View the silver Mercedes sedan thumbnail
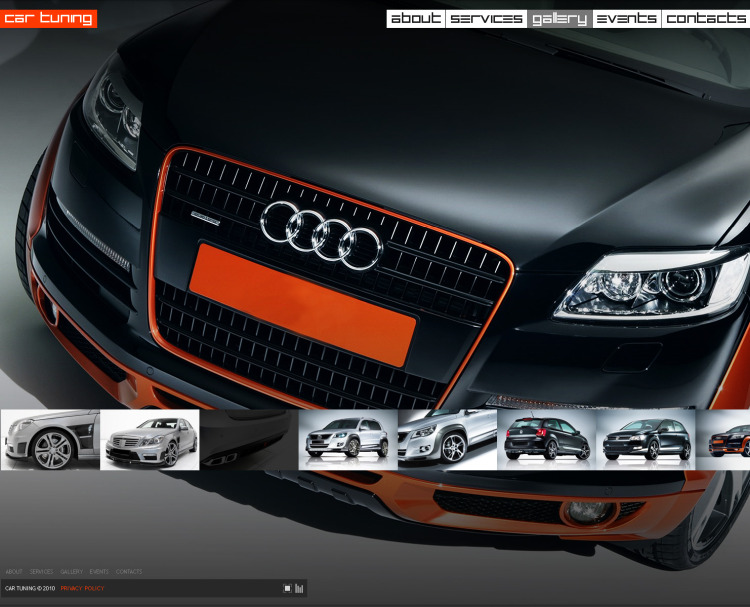The width and height of the screenshot is (750, 607). [x=150, y=440]
